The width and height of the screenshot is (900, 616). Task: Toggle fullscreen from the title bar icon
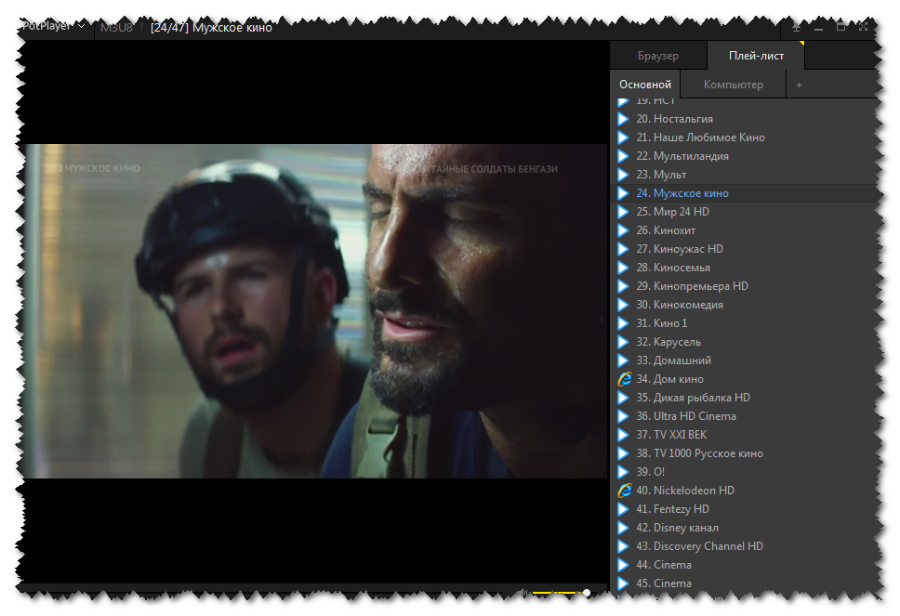pyautogui.click(x=863, y=27)
